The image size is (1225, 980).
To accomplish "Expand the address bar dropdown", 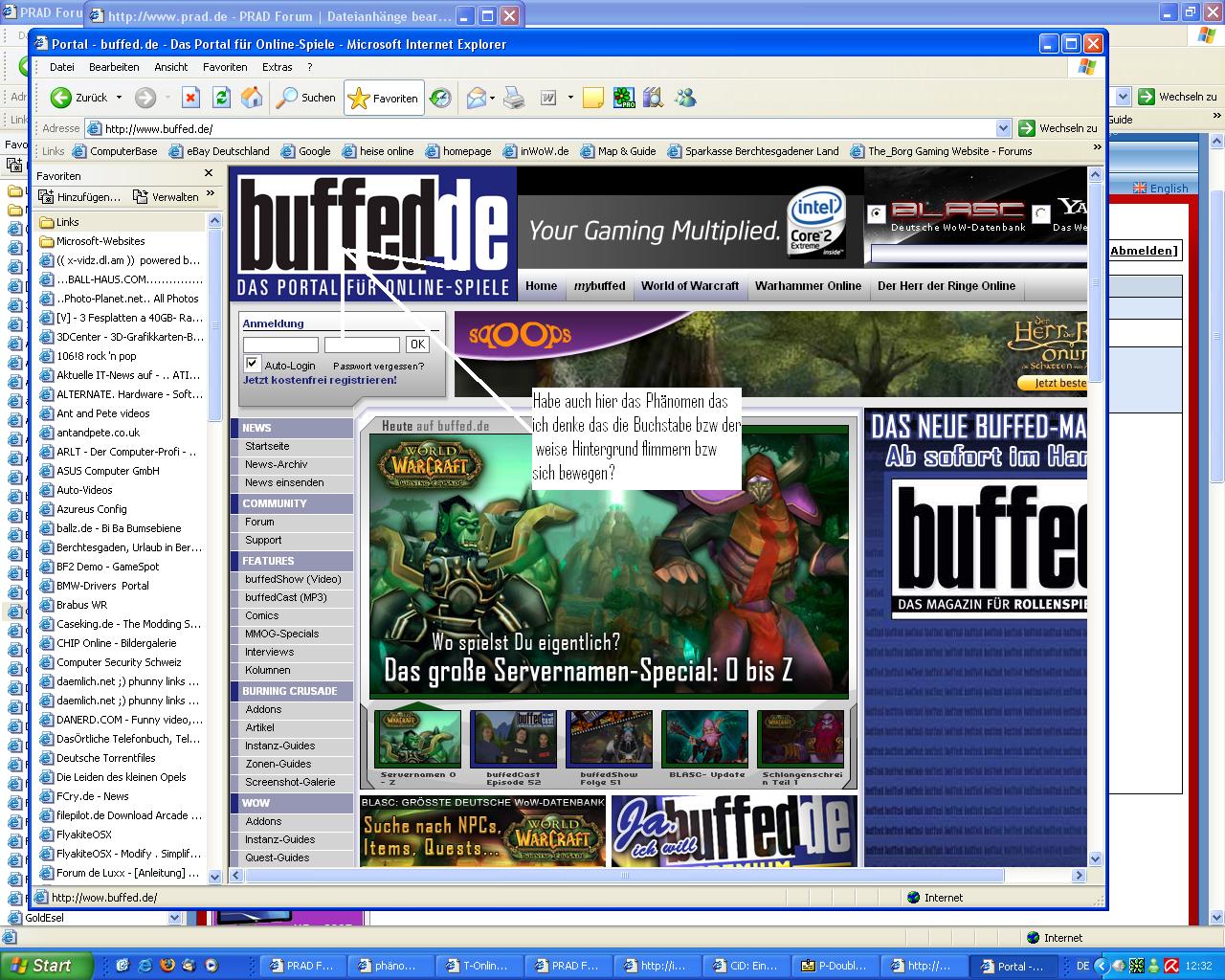I will (x=1003, y=128).
